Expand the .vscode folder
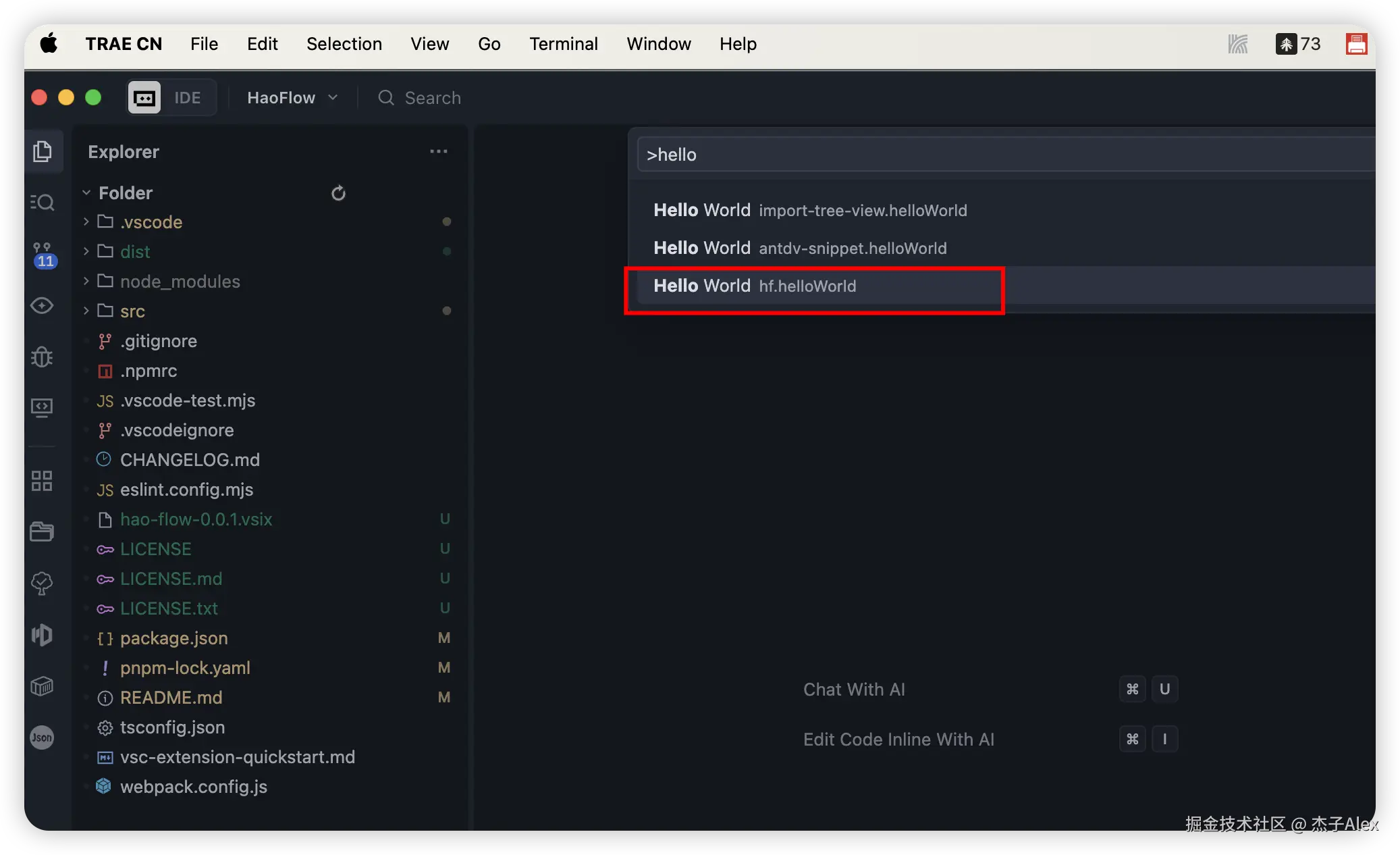Screen dimensions: 1400x855 151,222
